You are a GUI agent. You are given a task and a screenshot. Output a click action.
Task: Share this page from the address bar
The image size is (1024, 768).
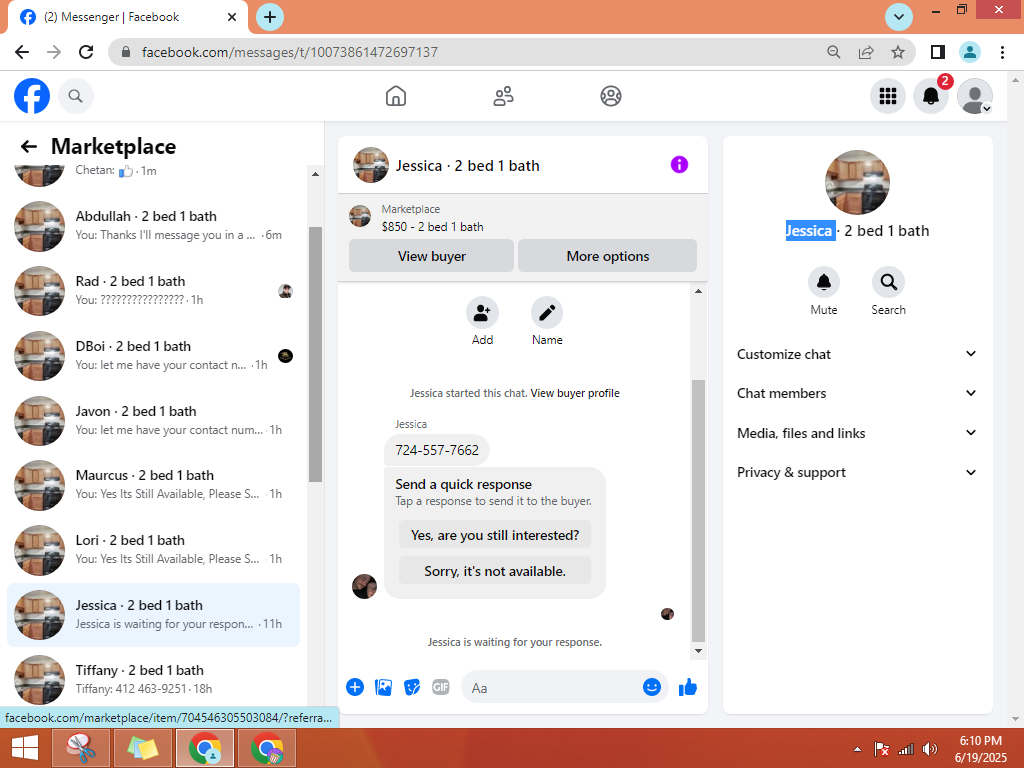[x=866, y=52]
